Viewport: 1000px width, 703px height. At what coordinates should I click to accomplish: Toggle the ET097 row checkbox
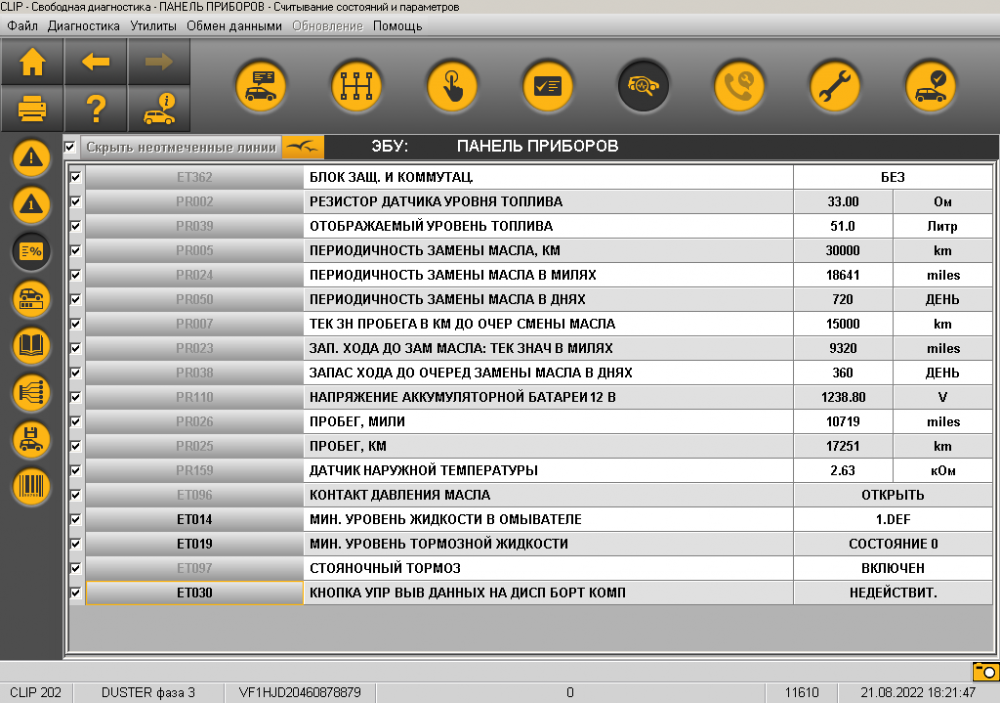click(75, 568)
